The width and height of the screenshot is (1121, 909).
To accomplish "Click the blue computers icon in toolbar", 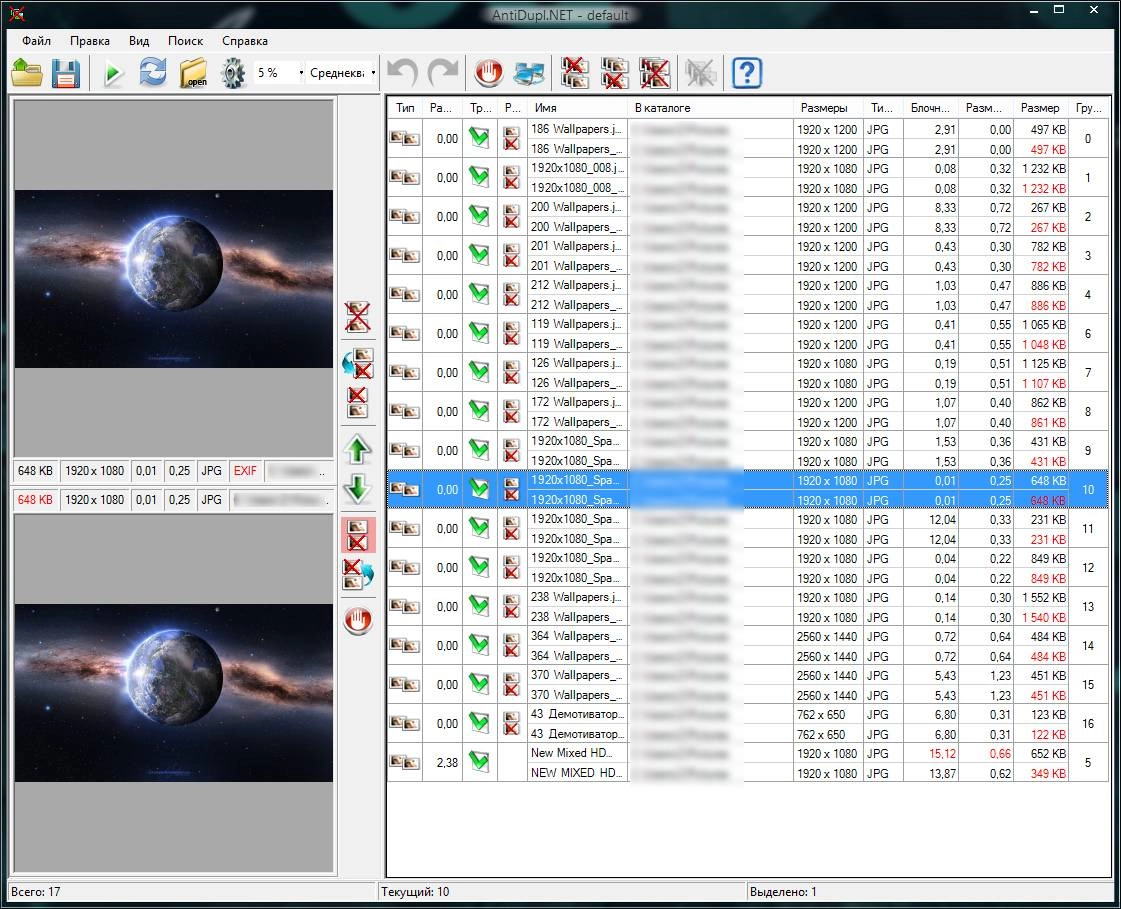I will tap(530, 73).
